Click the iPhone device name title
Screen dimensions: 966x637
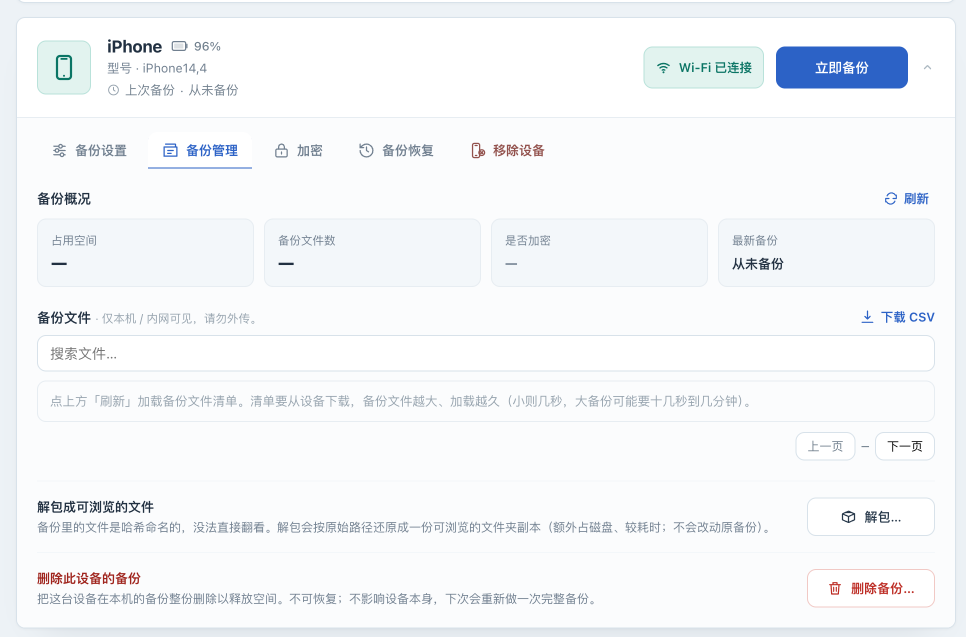pyautogui.click(x=134, y=46)
